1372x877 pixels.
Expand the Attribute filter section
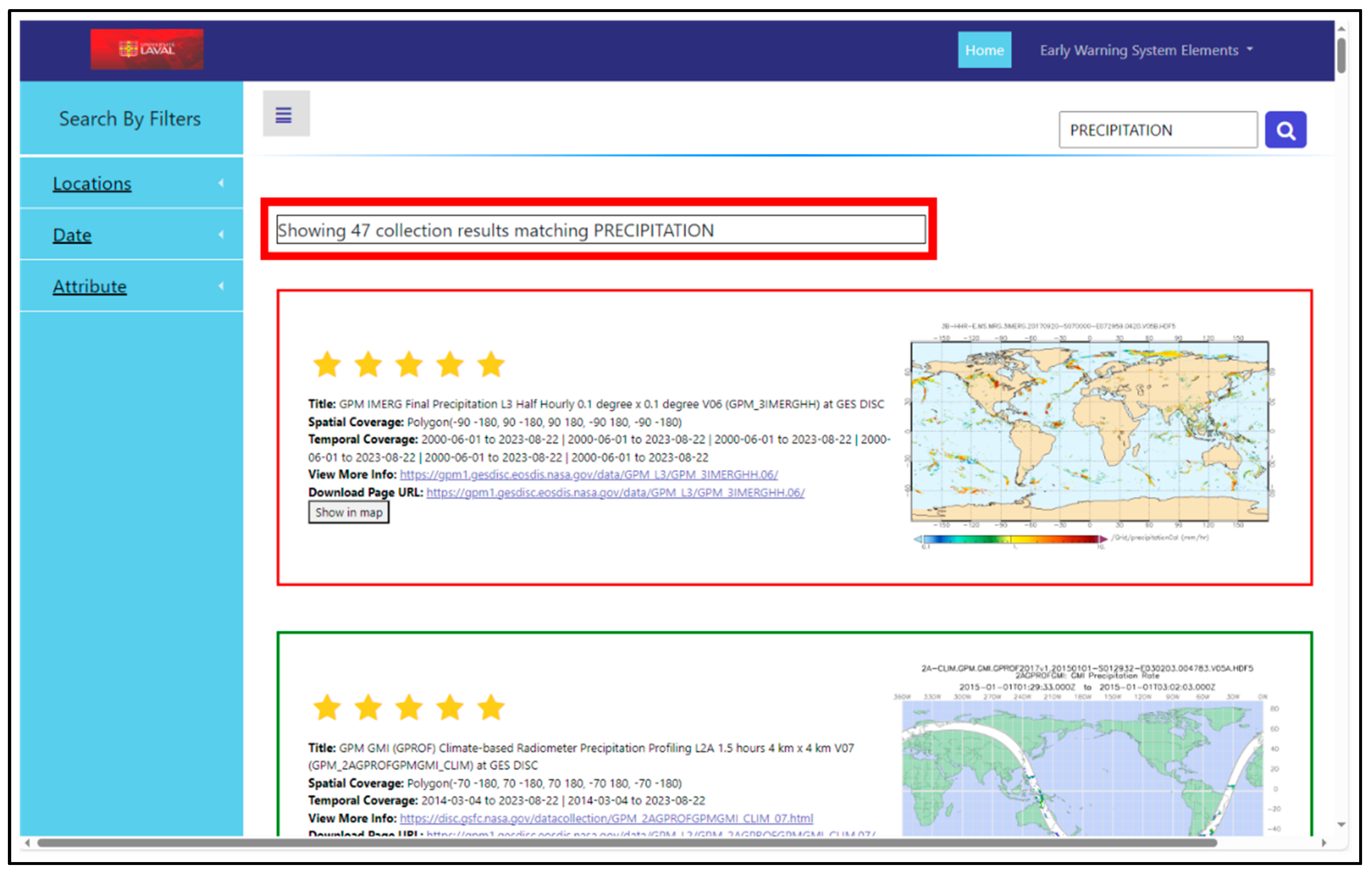click(x=90, y=286)
